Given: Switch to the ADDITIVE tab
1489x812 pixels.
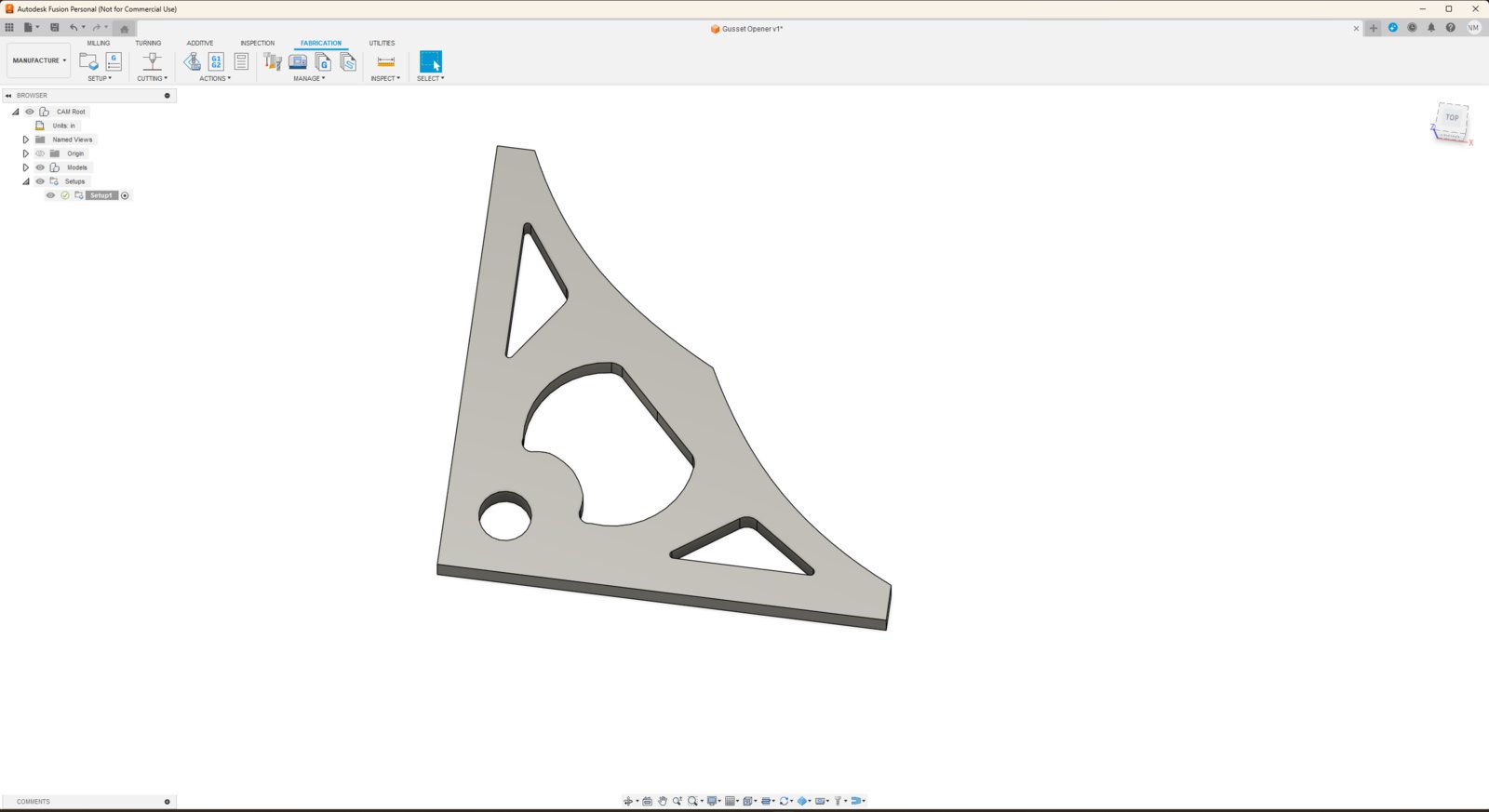Looking at the screenshot, I should click(200, 43).
